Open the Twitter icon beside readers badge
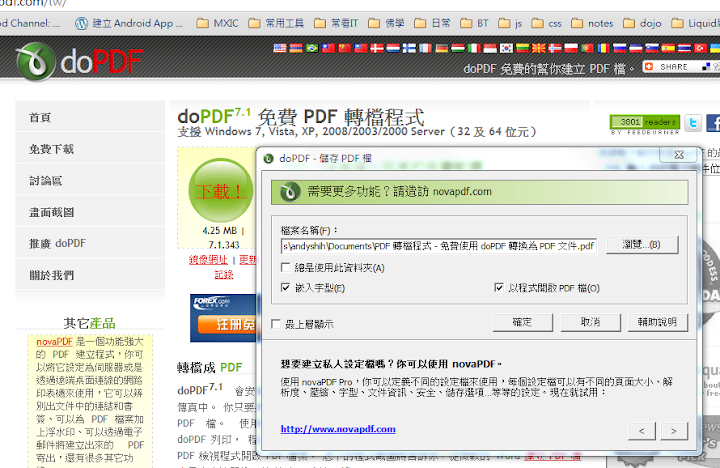The image size is (720, 468). click(693, 123)
